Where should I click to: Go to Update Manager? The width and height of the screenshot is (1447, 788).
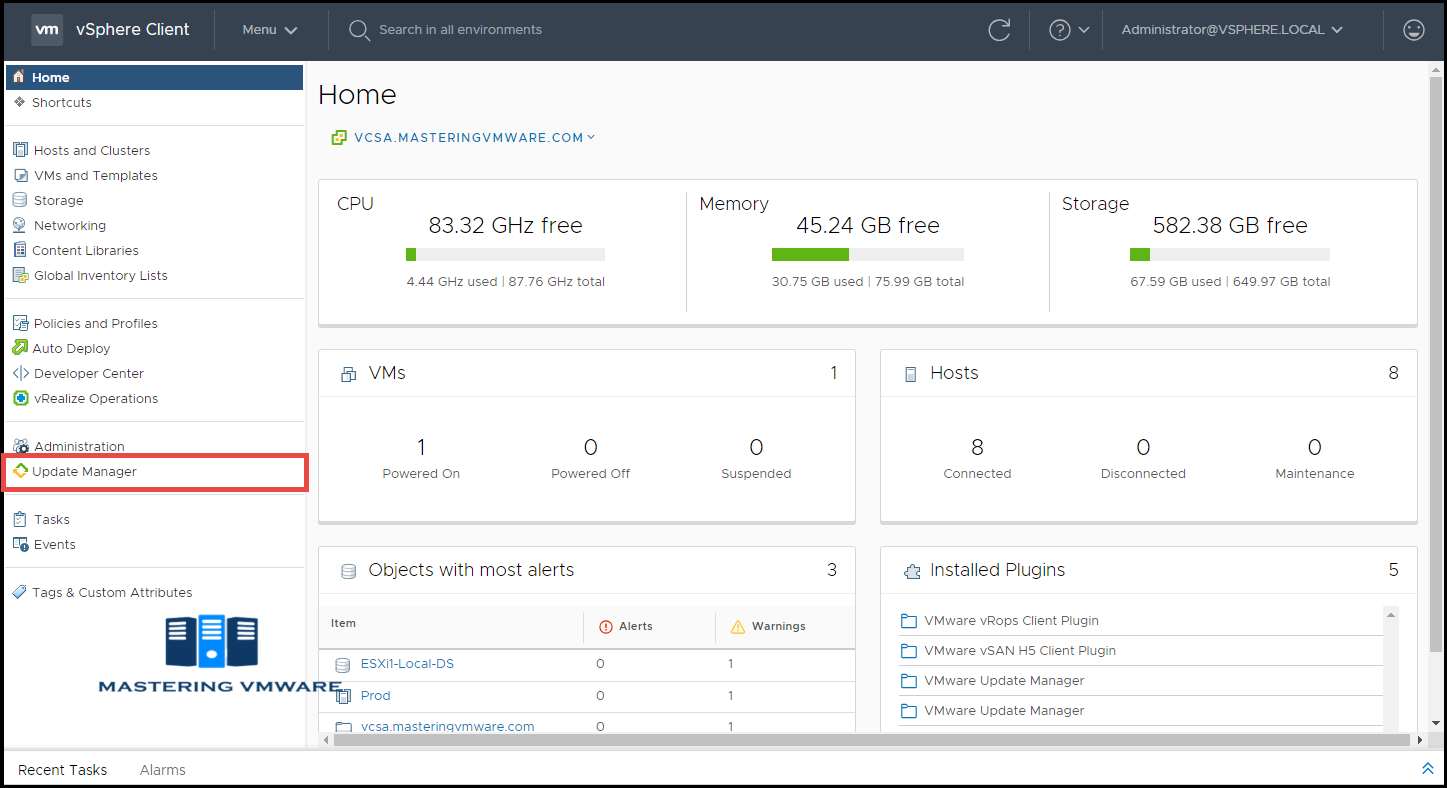(84, 471)
